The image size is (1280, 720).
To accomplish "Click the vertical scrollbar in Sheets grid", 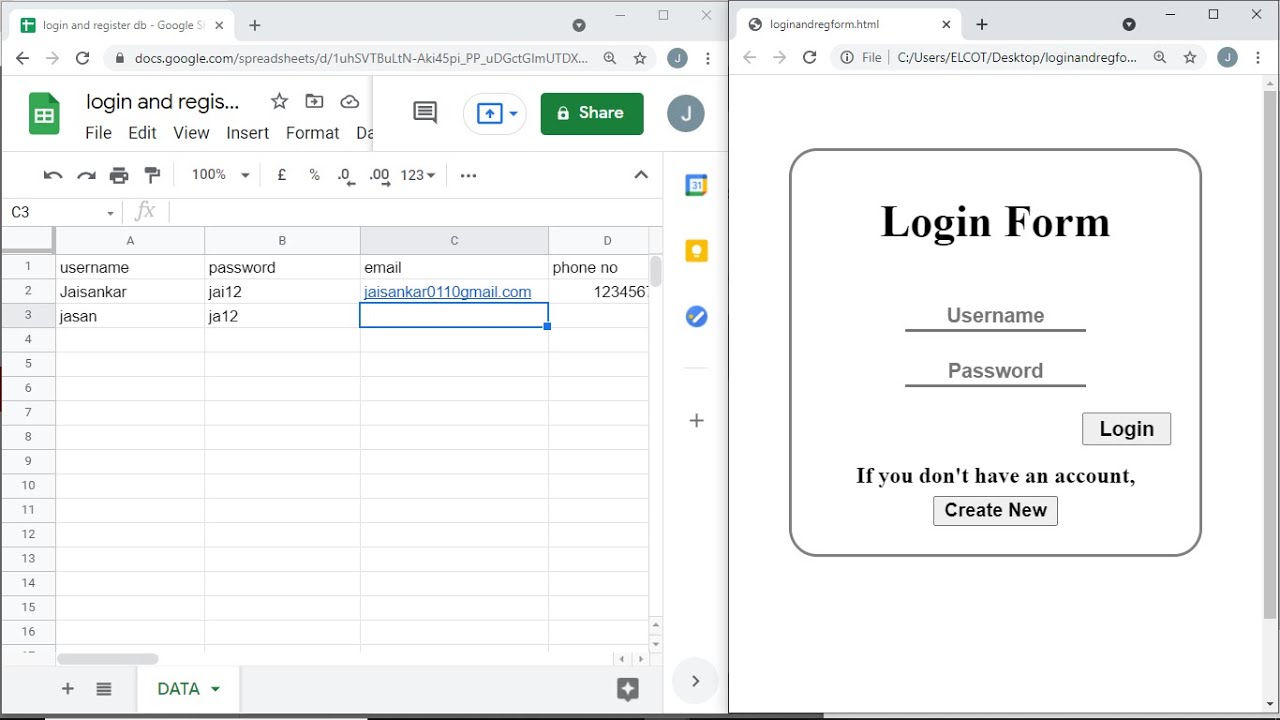I will tap(656, 271).
